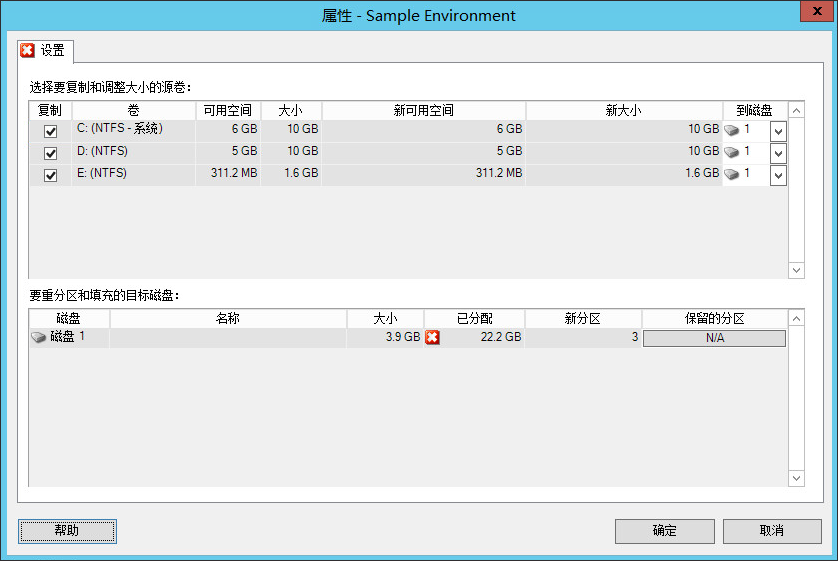Click the red error icon next to 22.2 GB
838x561 pixels.
click(x=432, y=338)
